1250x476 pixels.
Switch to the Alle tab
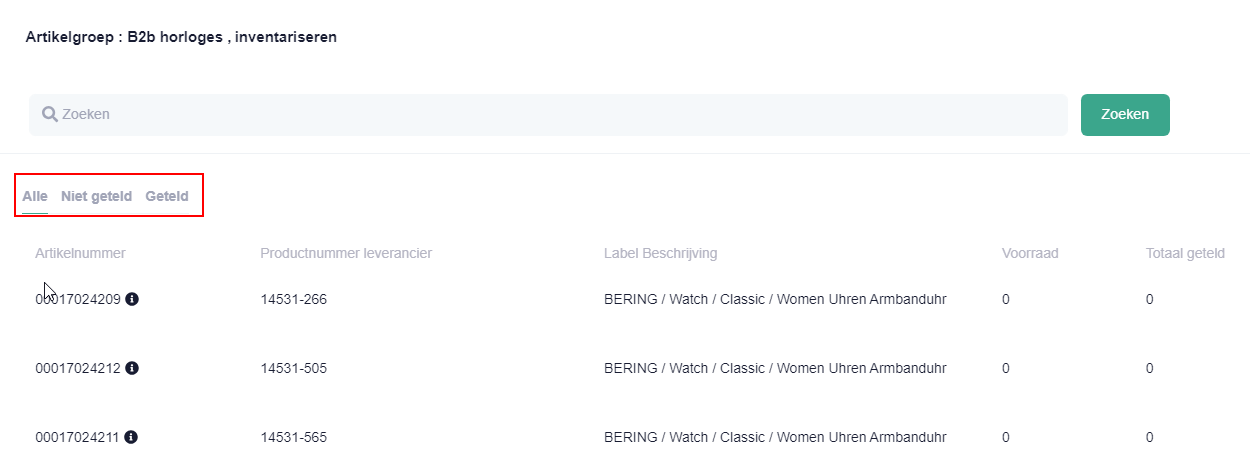click(x=35, y=196)
